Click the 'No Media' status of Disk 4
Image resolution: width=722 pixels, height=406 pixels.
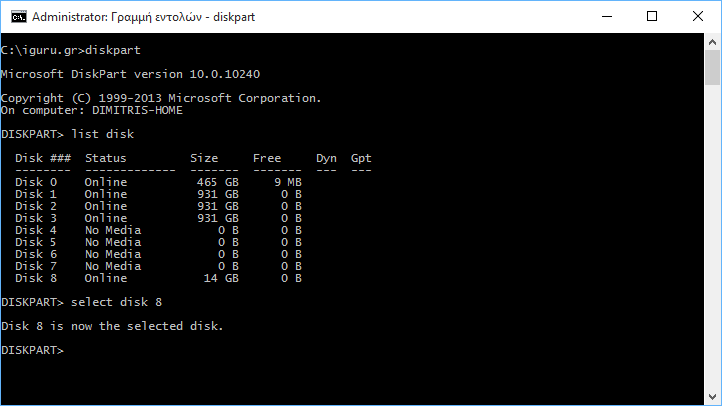[113, 230]
